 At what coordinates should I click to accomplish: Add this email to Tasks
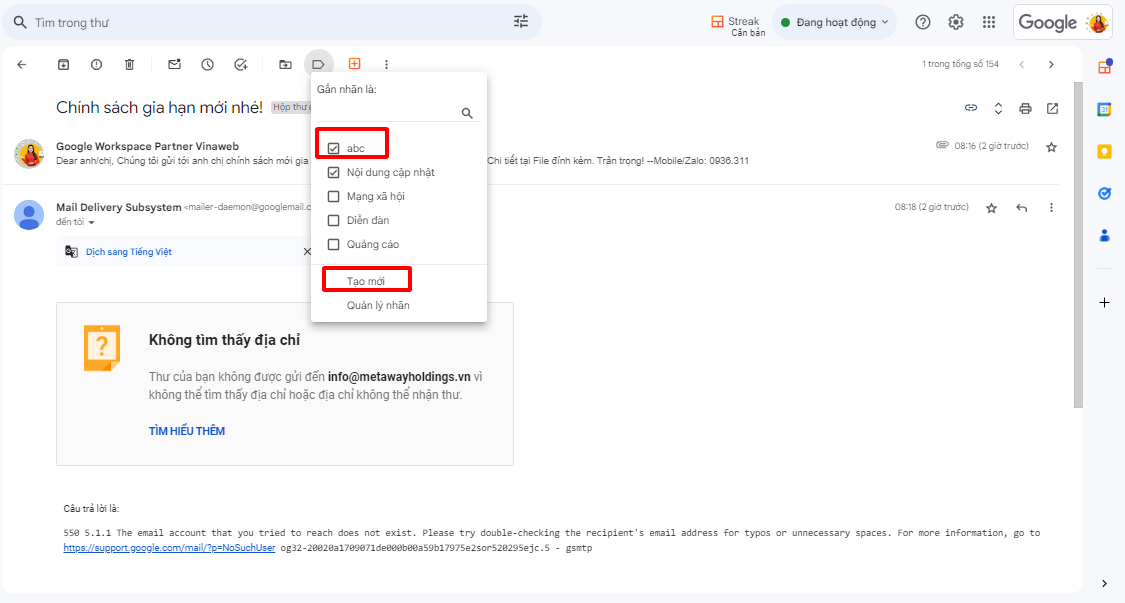point(240,64)
